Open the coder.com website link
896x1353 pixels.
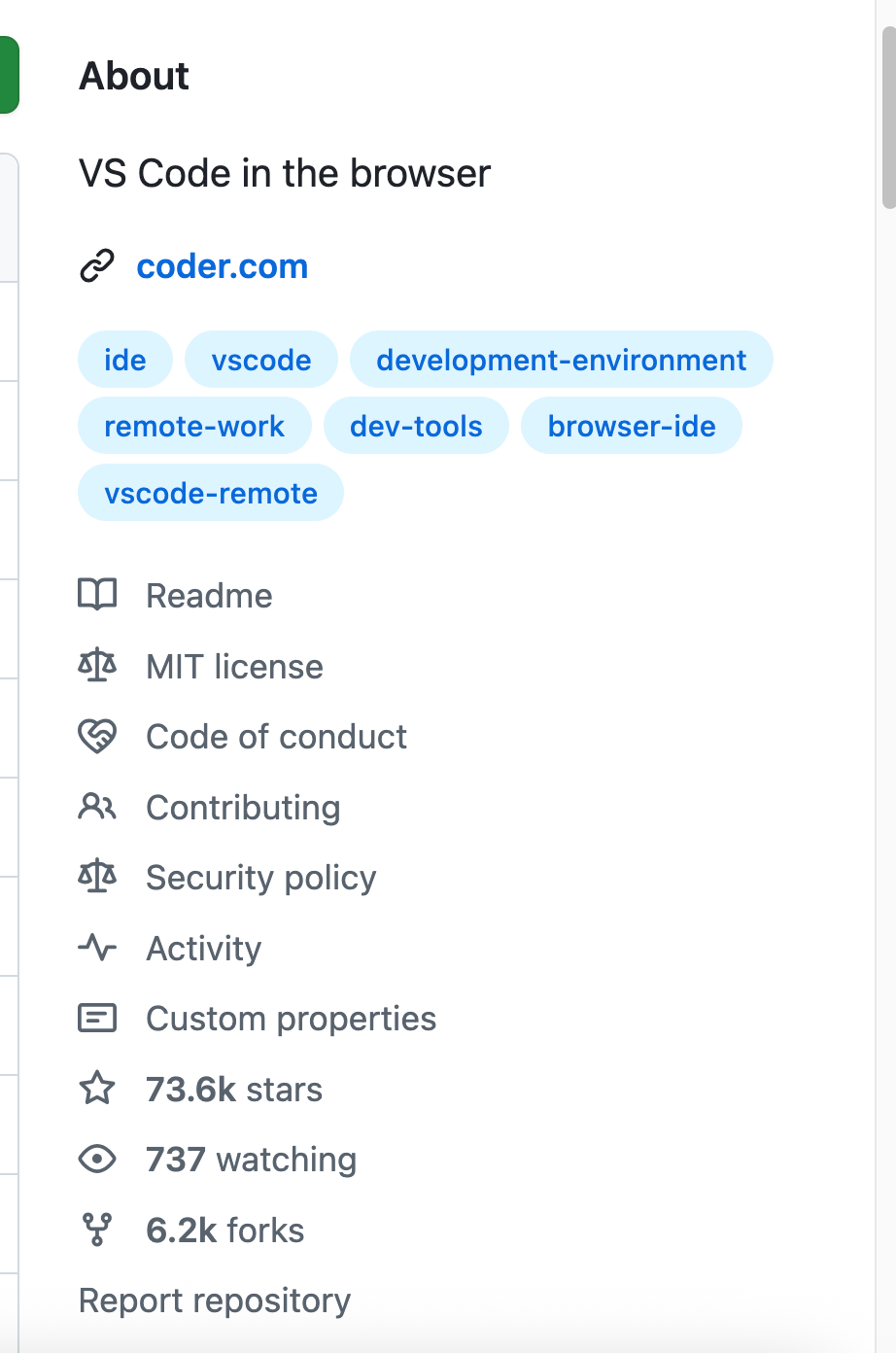[x=223, y=266]
